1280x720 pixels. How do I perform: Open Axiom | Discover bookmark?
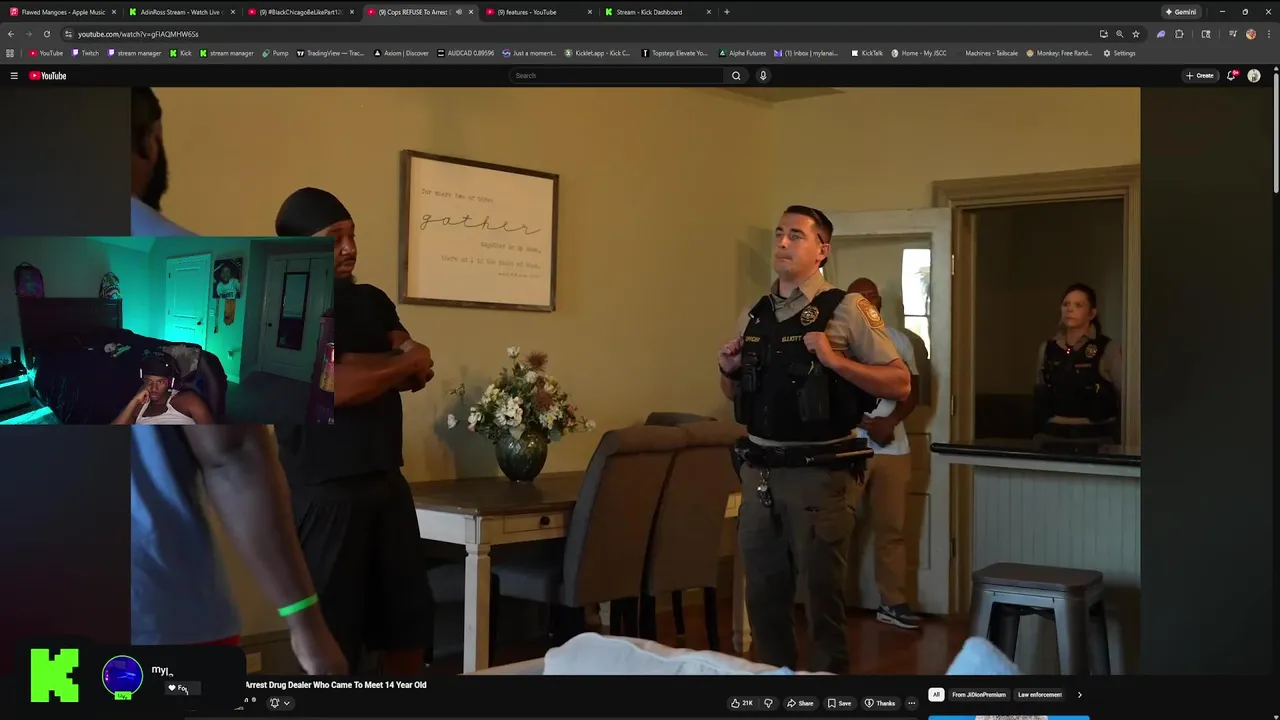coord(401,53)
